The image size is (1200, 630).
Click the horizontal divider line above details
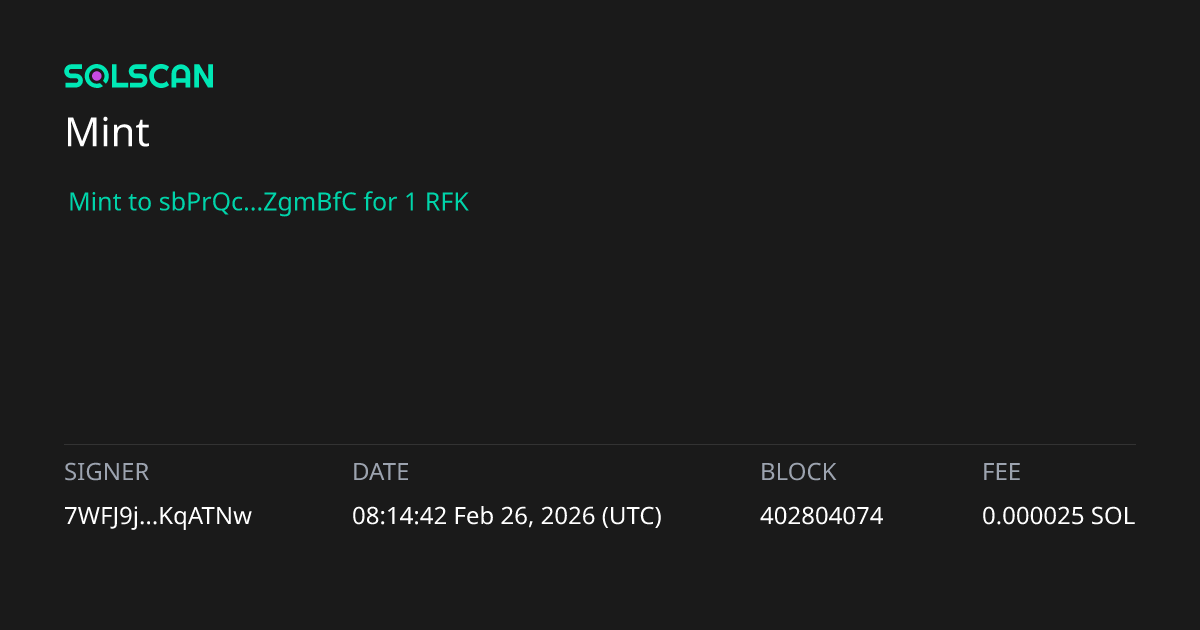(600, 444)
